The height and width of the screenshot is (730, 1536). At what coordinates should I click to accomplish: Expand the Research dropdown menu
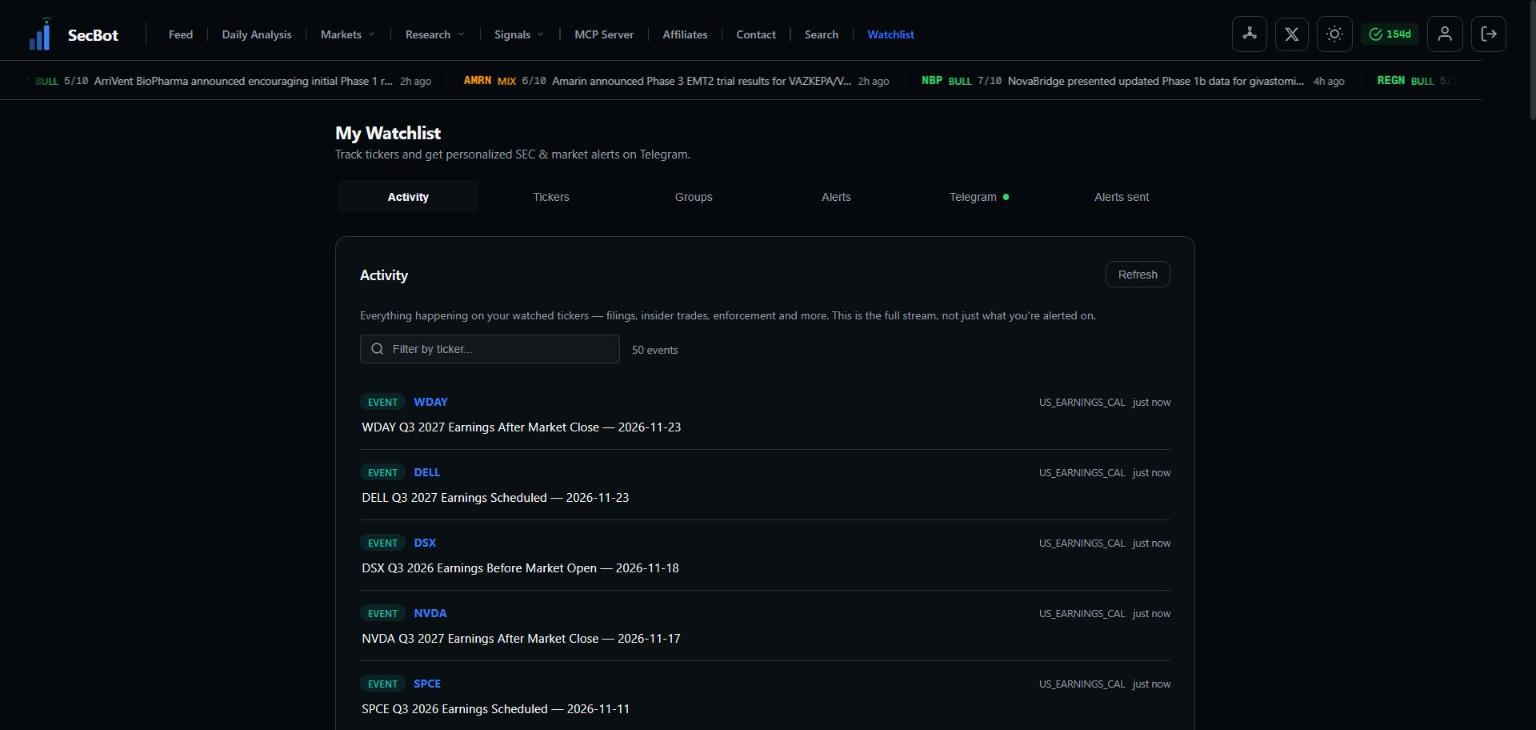(x=435, y=34)
